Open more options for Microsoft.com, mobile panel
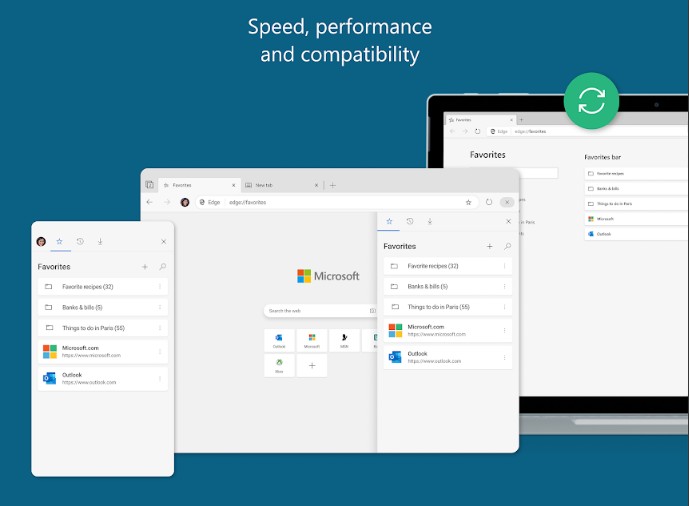This screenshot has width=689, height=506. coord(160,351)
